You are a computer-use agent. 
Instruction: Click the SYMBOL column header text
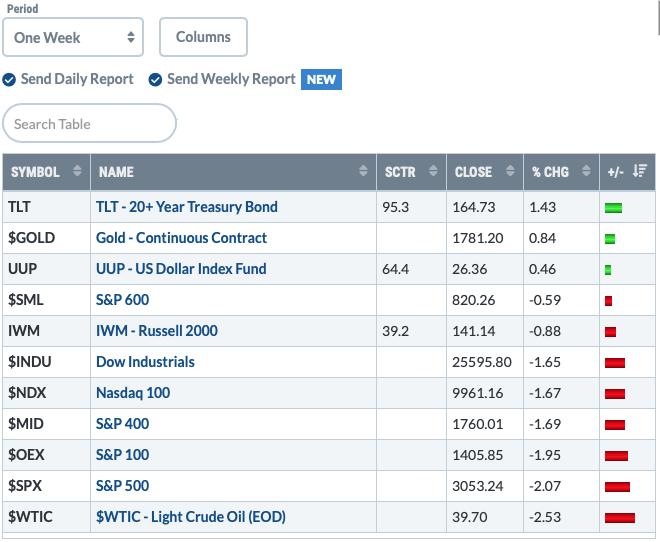[x=35, y=172]
